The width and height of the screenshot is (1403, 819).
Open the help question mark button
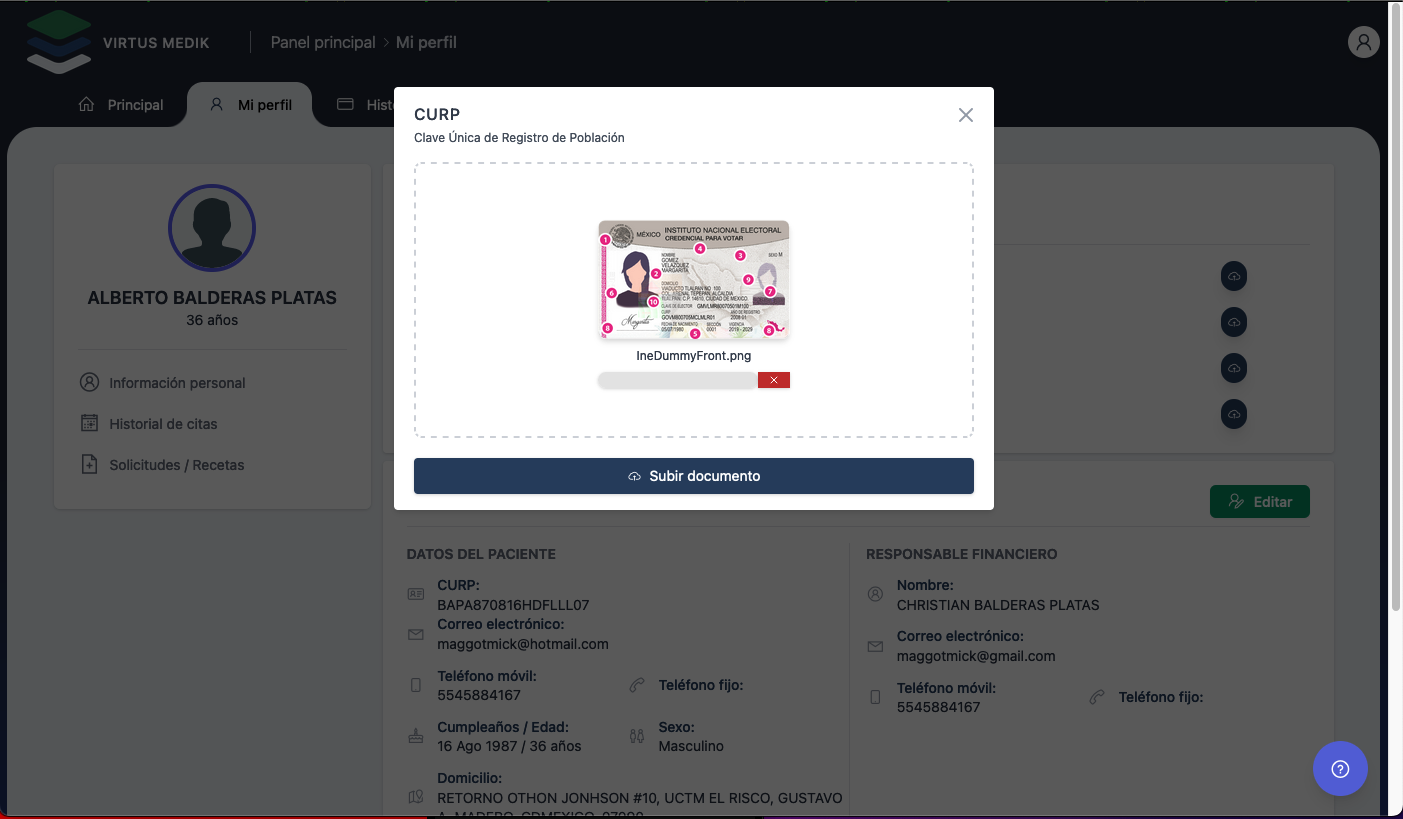coord(1340,768)
